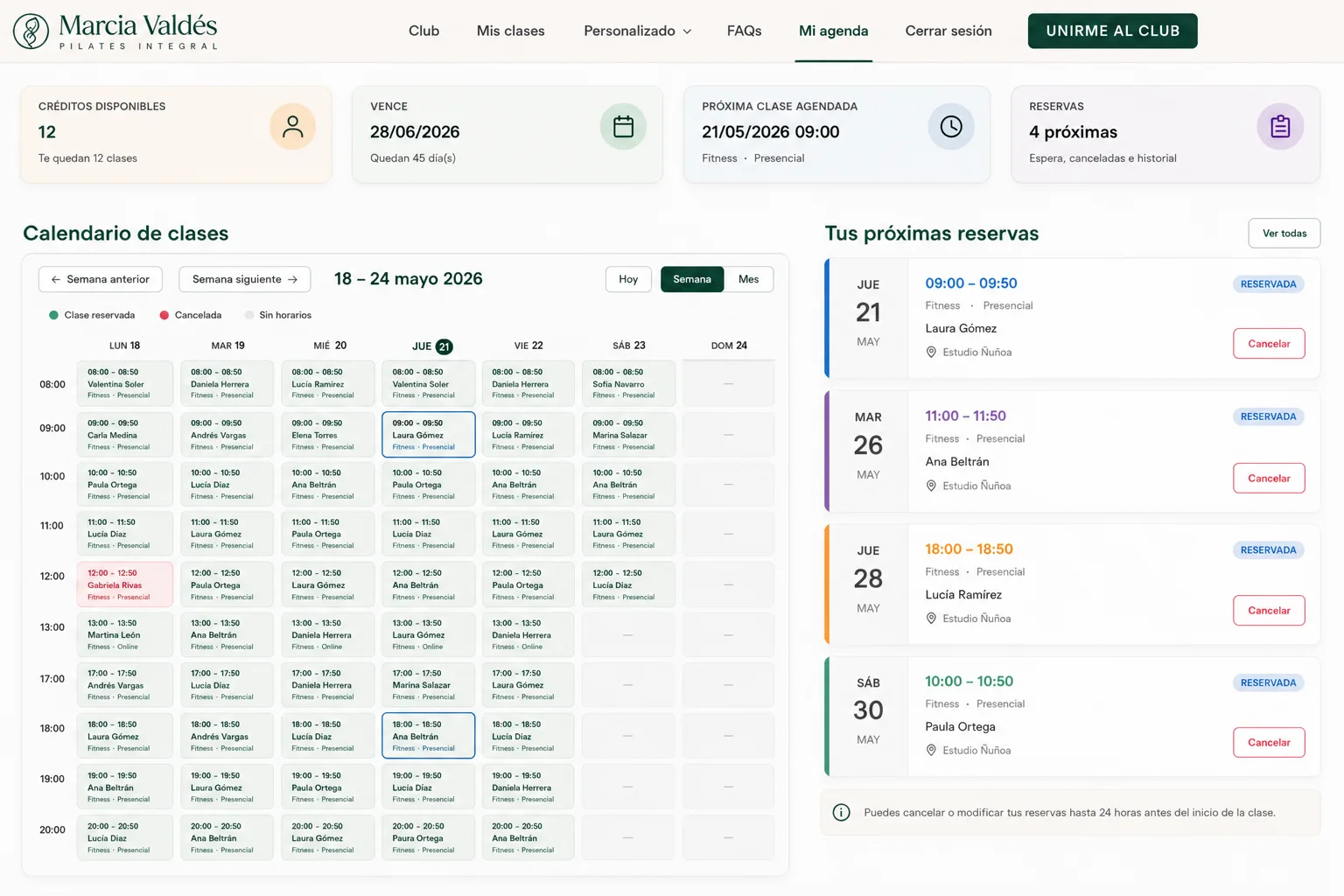The height and width of the screenshot is (896, 1344).
Task: Click Te quedan 12 clases text
Action: (x=87, y=158)
